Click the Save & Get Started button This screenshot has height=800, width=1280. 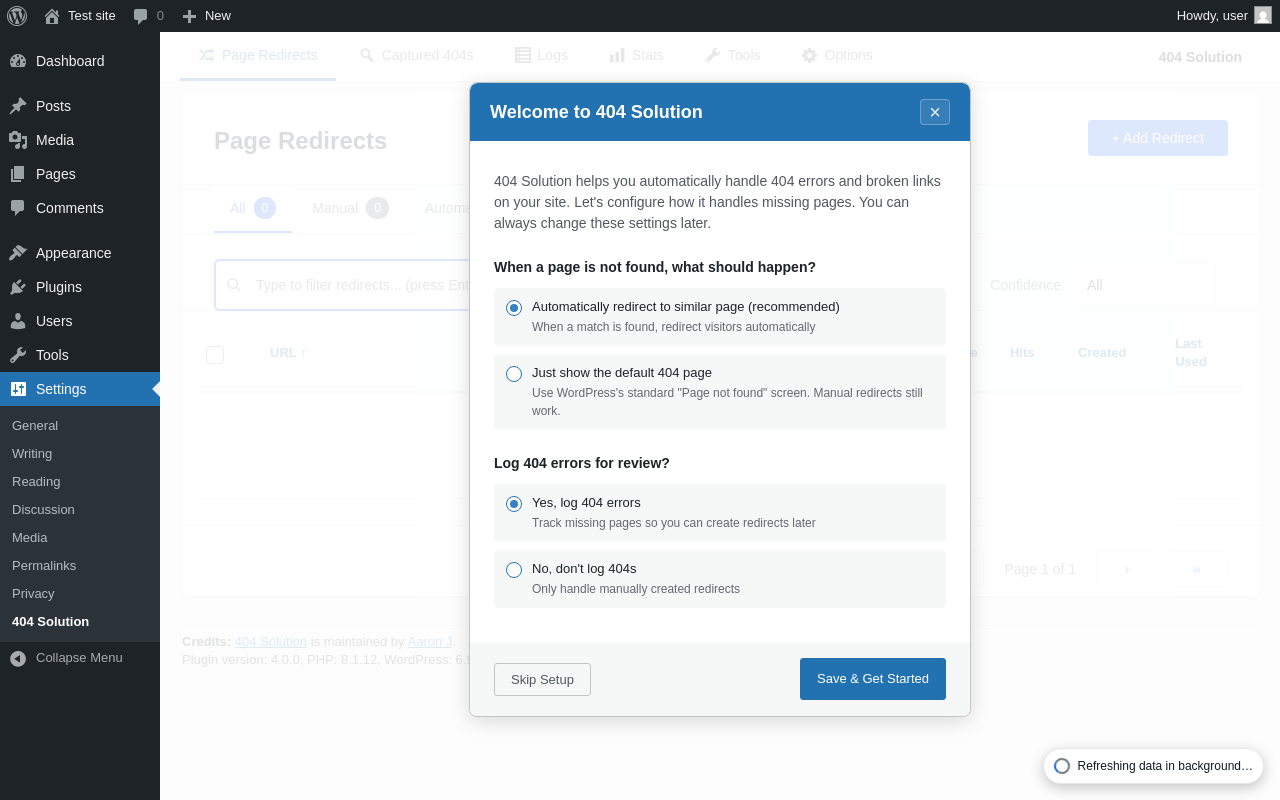click(x=872, y=679)
